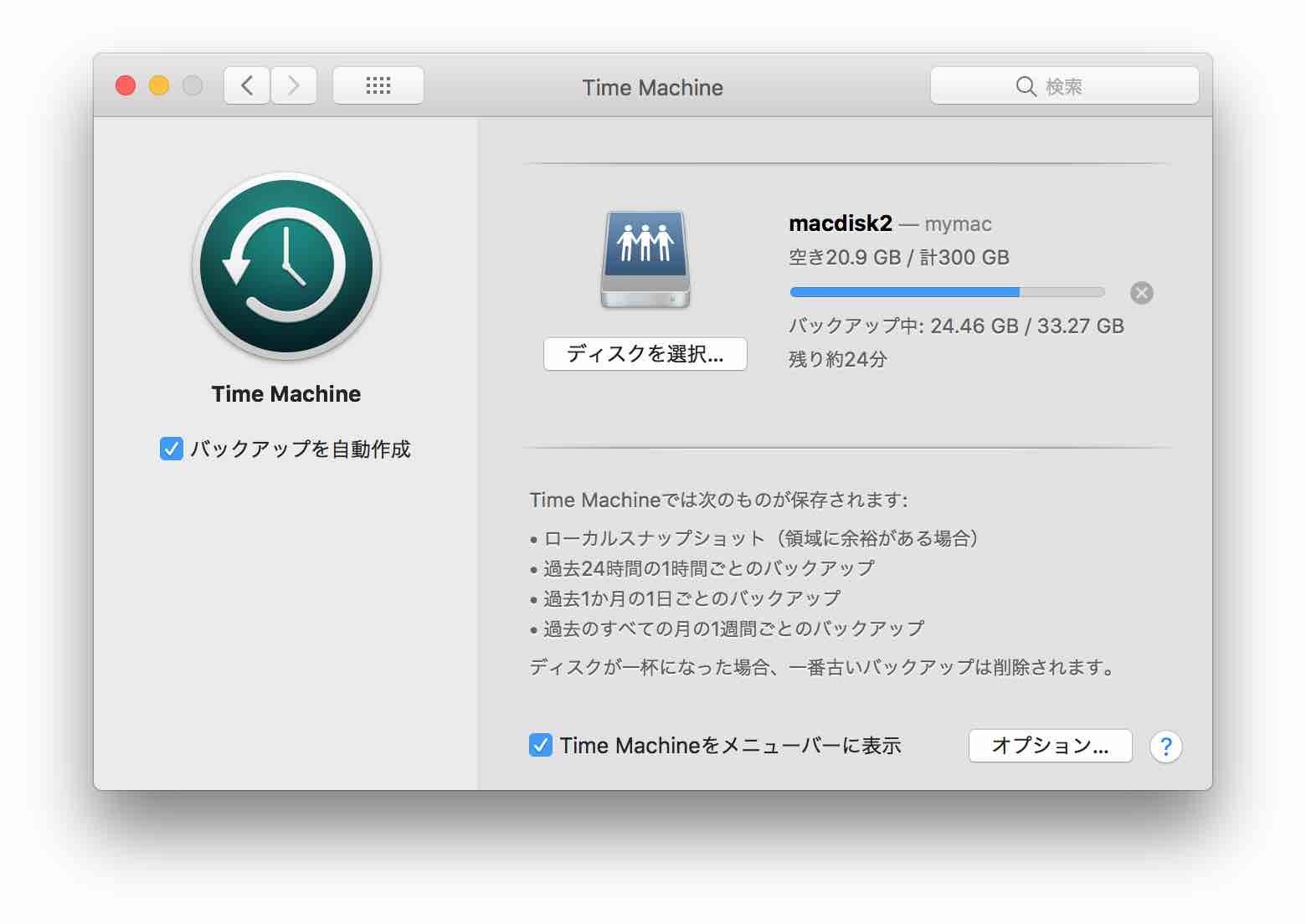1306x924 pixels.
Task: Click the ディスクを選択... button
Action: click(645, 354)
